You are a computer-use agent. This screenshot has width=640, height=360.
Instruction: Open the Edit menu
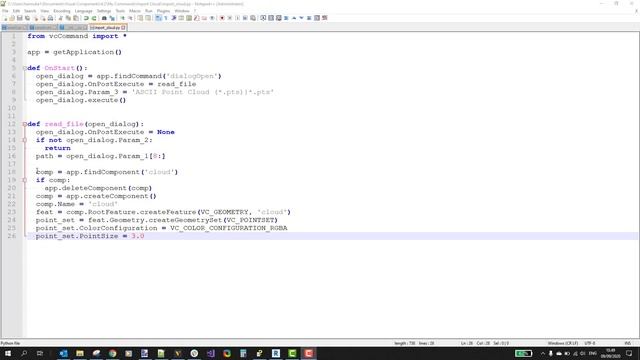pyautogui.click(x=16, y=11)
